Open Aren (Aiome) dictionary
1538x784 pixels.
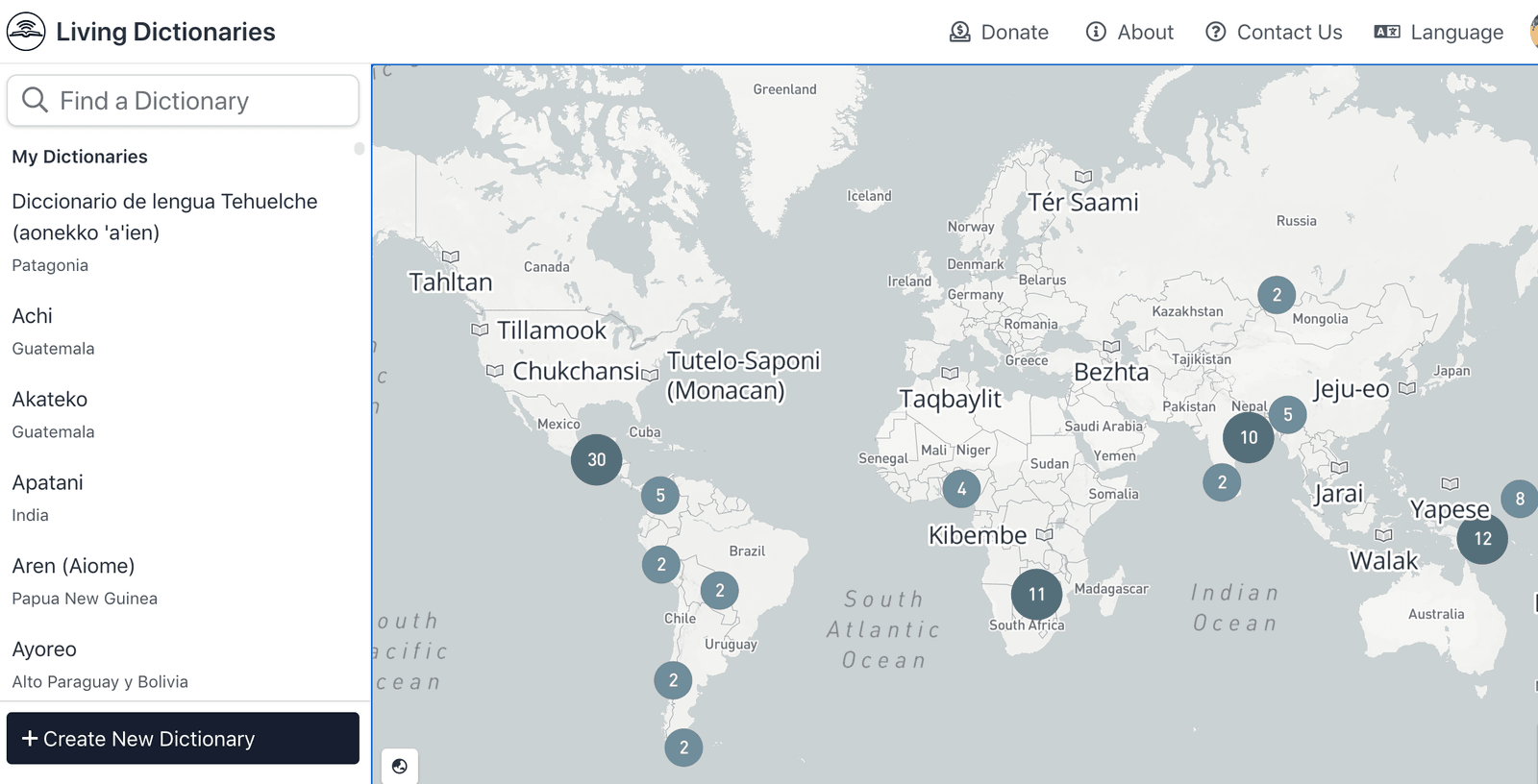(x=183, y=581)
